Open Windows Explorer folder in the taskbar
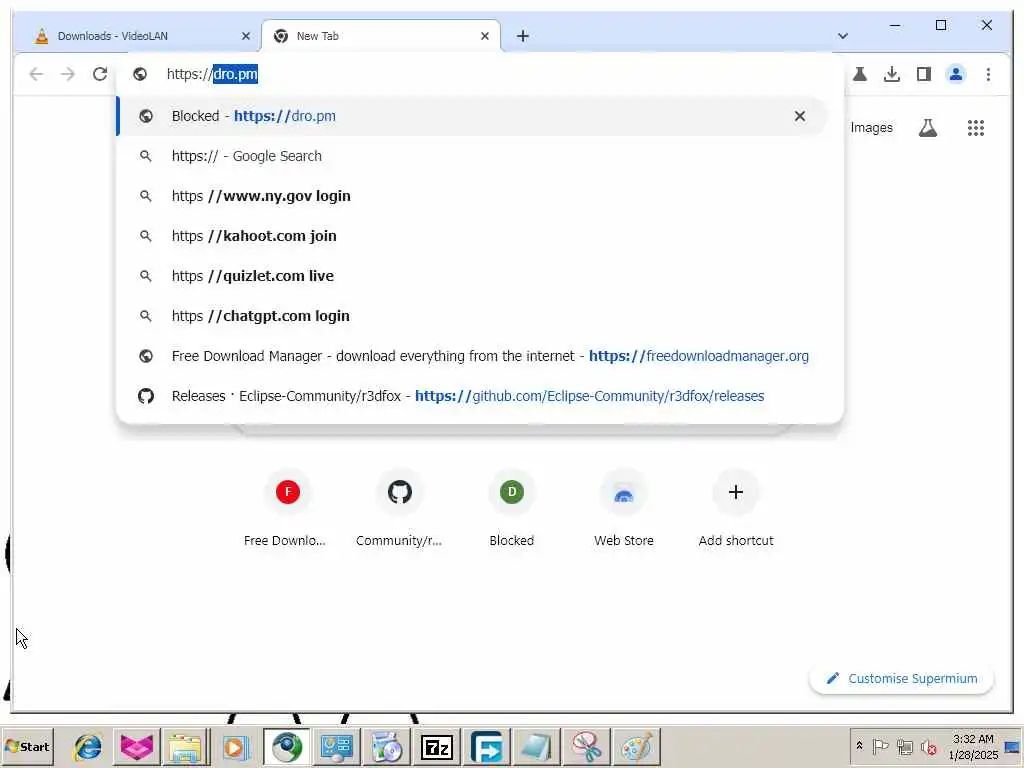1024x768 pixels. click(x=185, y=746)
